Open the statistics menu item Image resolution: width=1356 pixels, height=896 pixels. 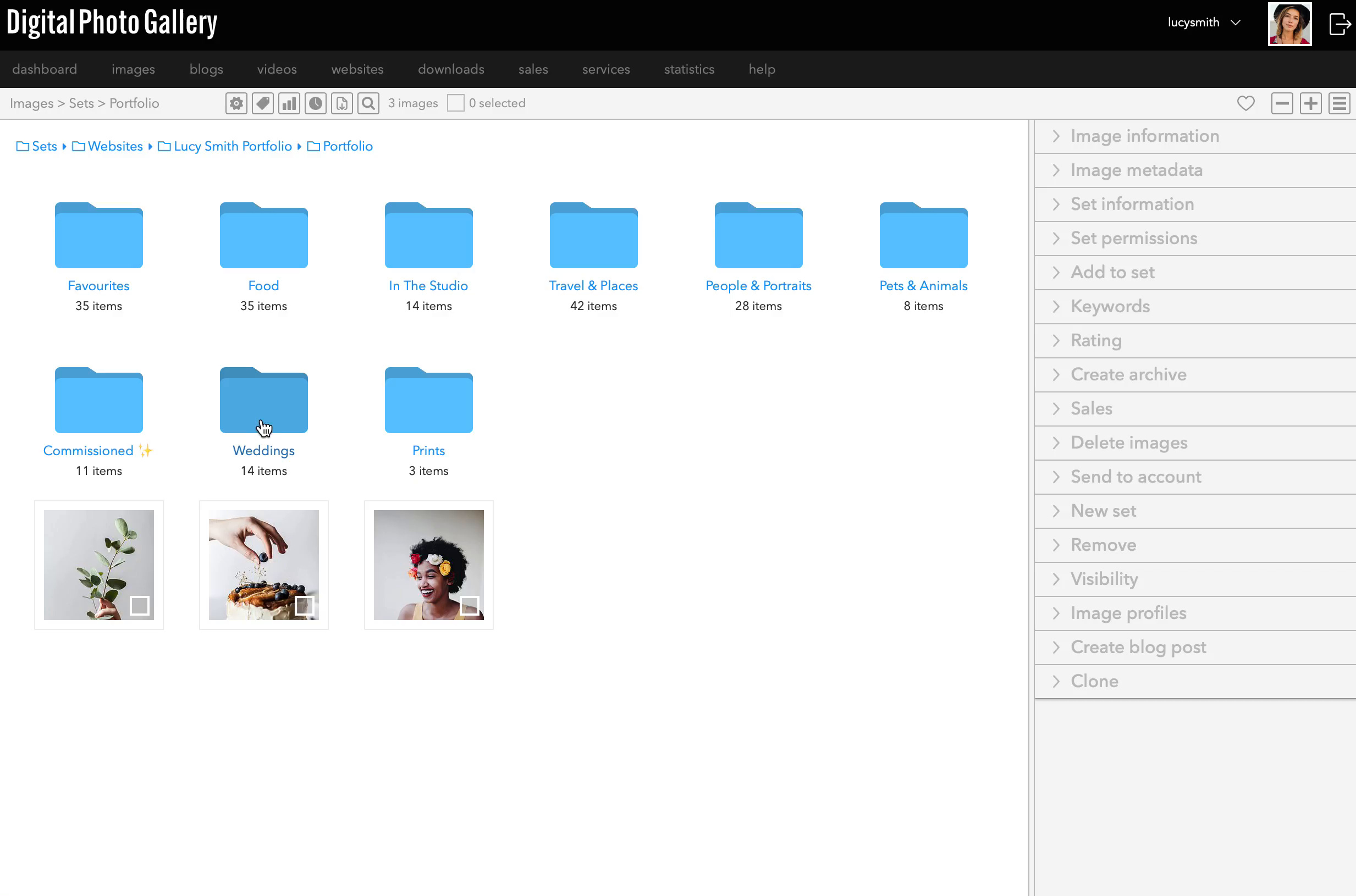[x=689, y=69]
